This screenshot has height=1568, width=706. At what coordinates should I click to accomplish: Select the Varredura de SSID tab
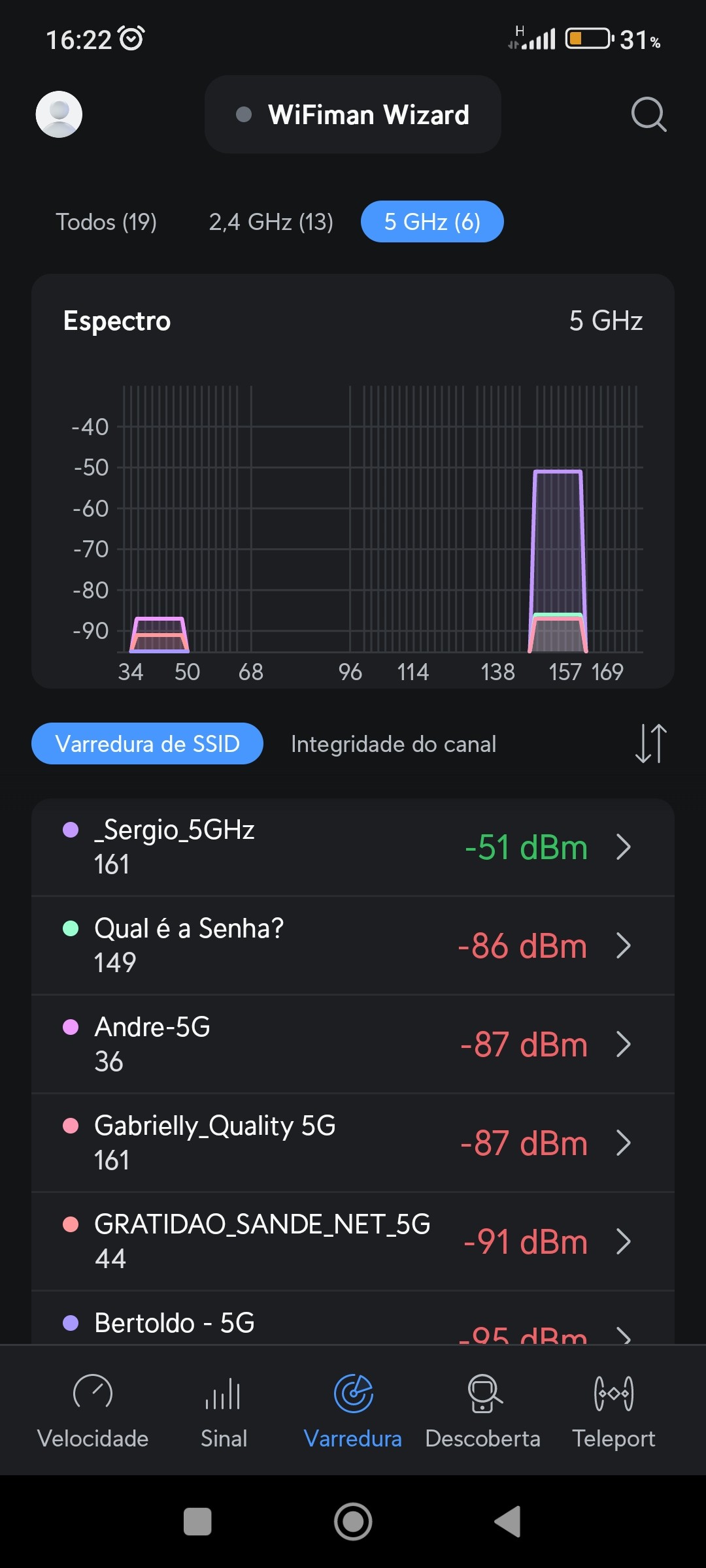[147, 744]
